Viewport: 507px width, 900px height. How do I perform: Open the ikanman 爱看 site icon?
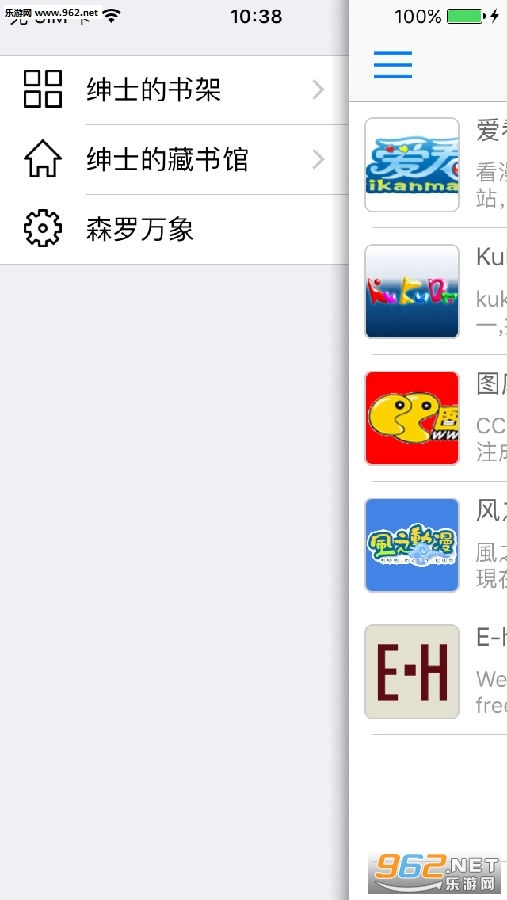pyautogui.click(x=412, y=165)
